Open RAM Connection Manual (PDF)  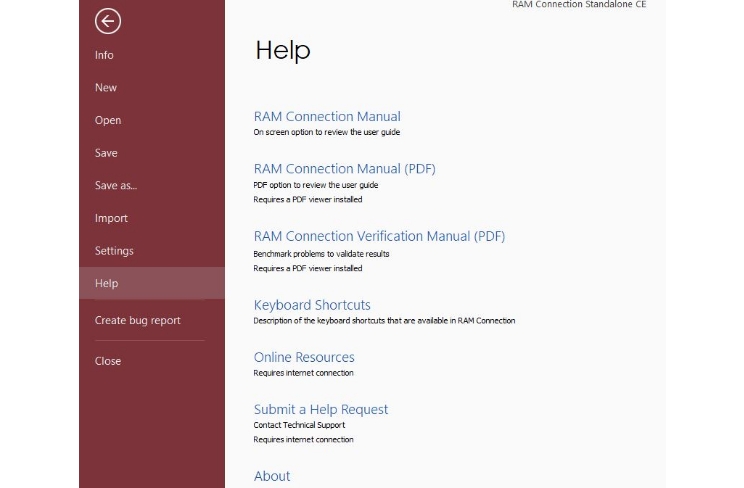pyautogui.click(x=344, y=169)
